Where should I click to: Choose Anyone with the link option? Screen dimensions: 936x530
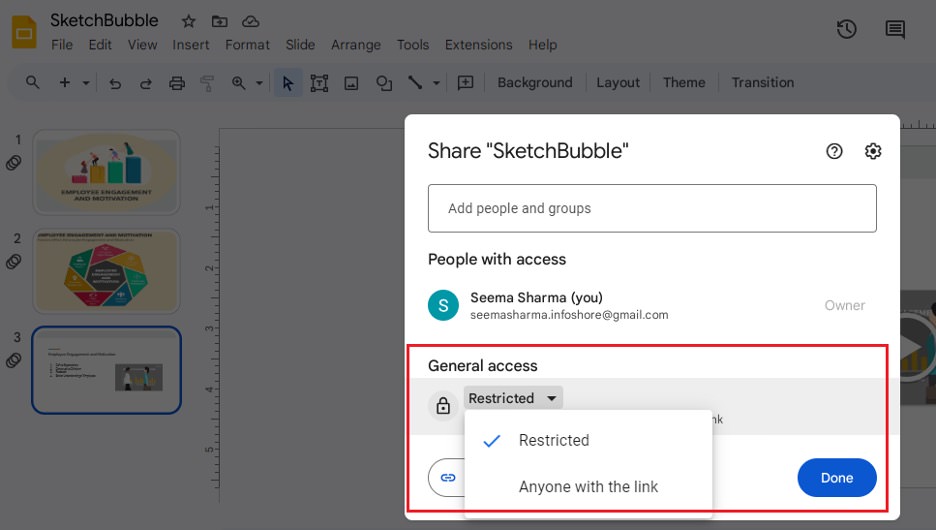click(x=588, y=487)
